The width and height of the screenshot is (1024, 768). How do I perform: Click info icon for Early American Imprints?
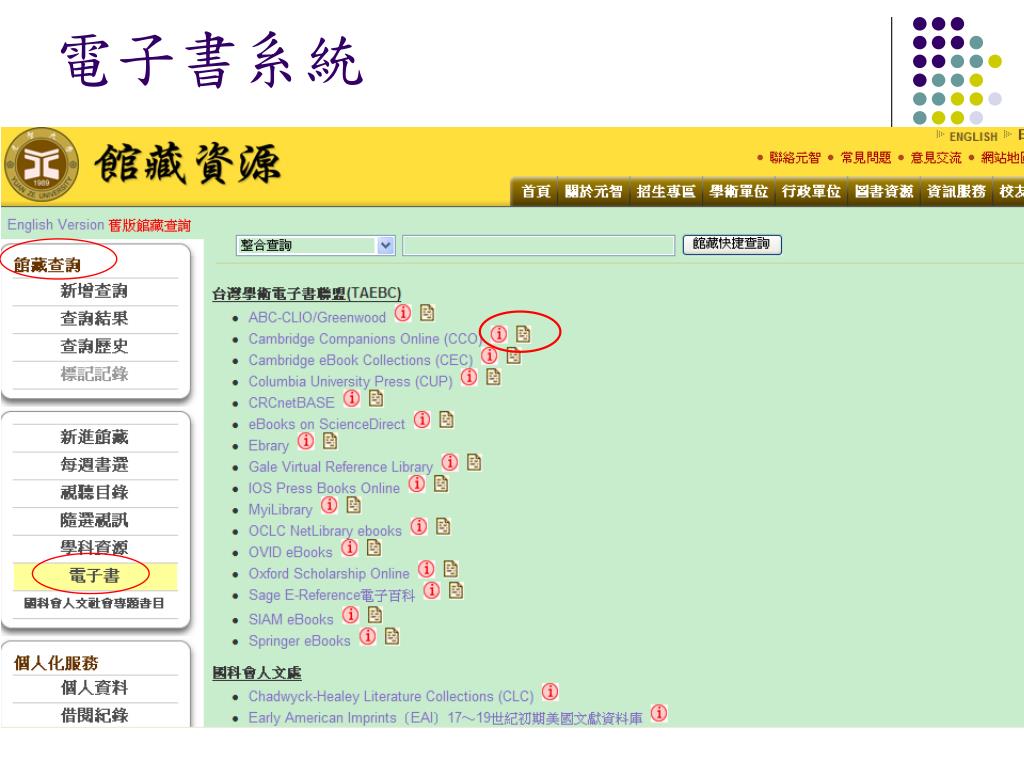coord(660,713)
